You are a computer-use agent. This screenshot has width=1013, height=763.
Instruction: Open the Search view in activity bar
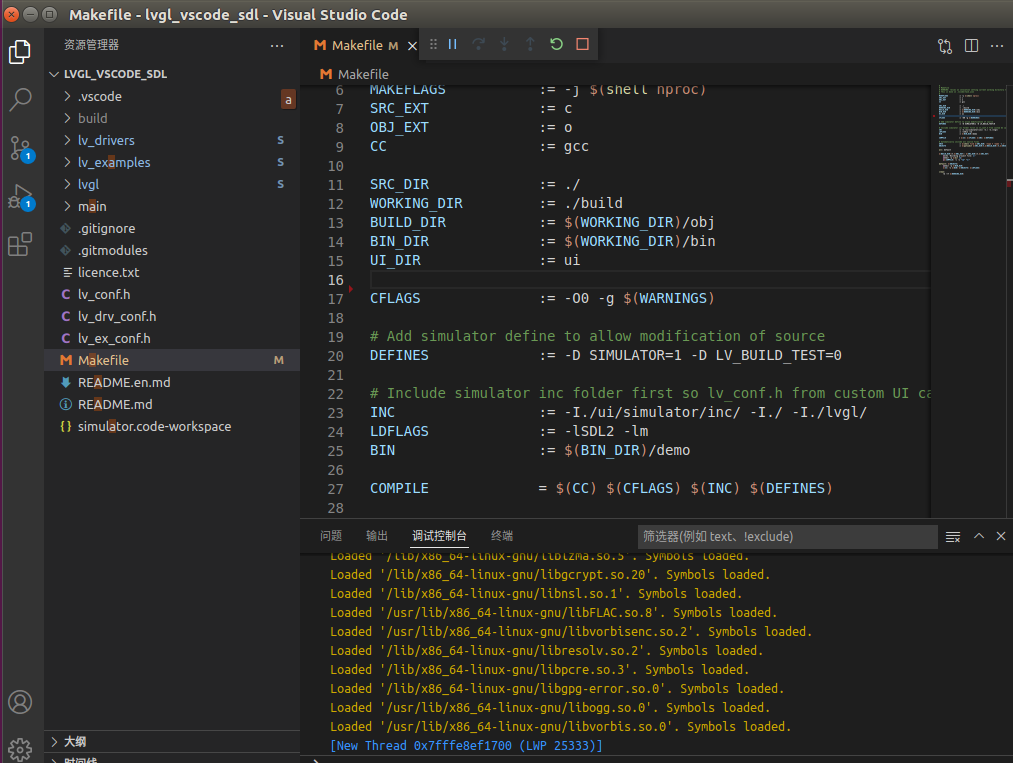pos(20,99)
